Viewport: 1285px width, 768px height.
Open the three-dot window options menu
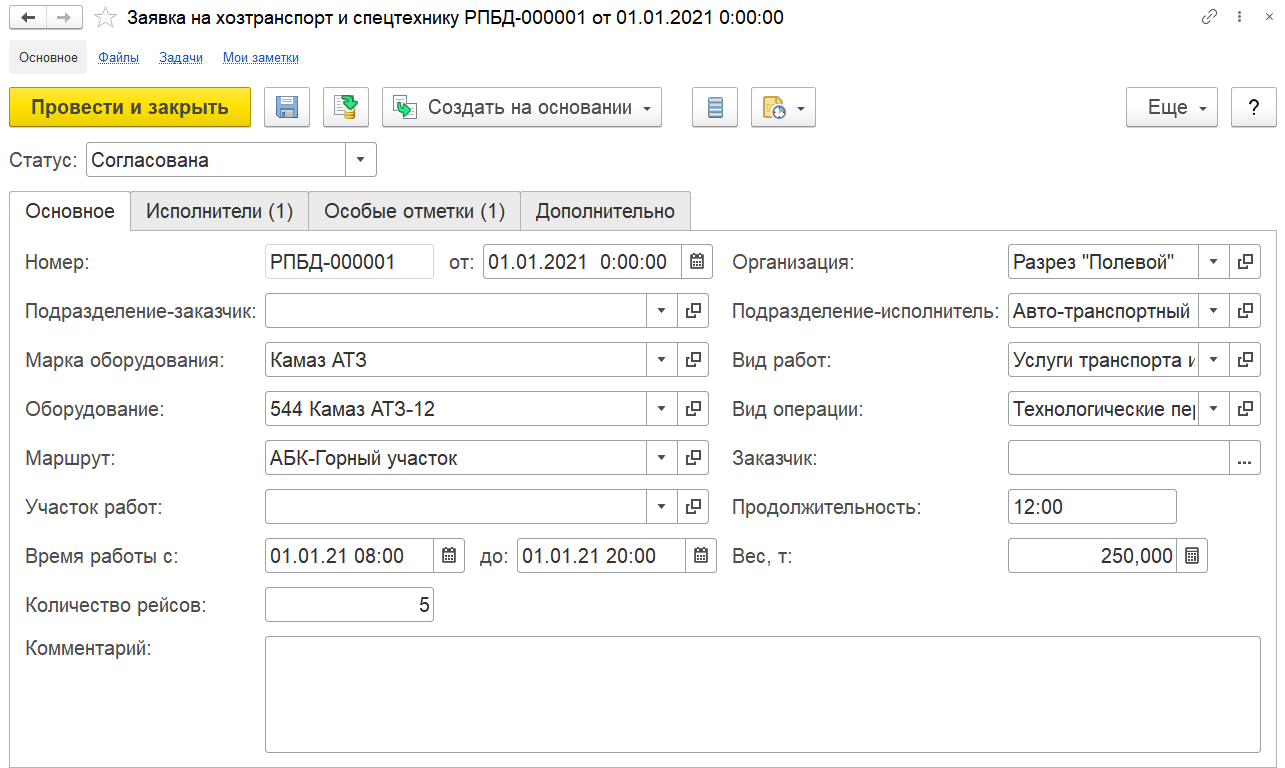click(1240, 18)
